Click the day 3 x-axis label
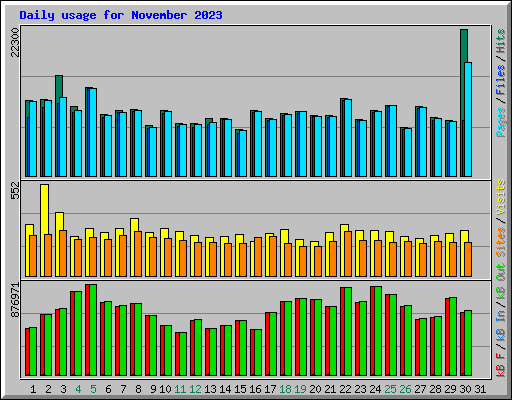This screenshot has width=512, height=400. (x=63, y=389)
